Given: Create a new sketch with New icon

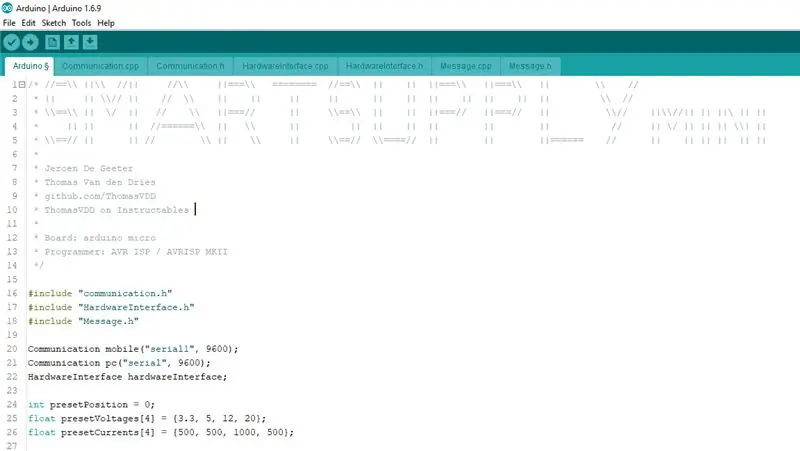Looking at the screenshot, I should [x=52, y=42].
